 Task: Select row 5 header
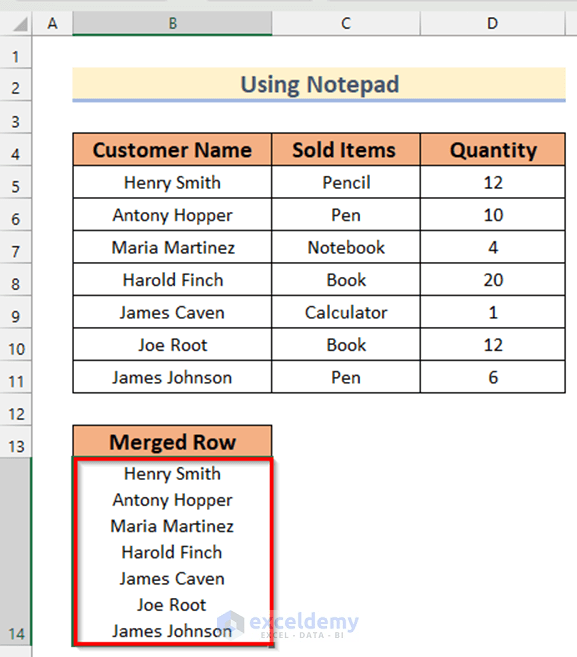(x=16, y=182)
